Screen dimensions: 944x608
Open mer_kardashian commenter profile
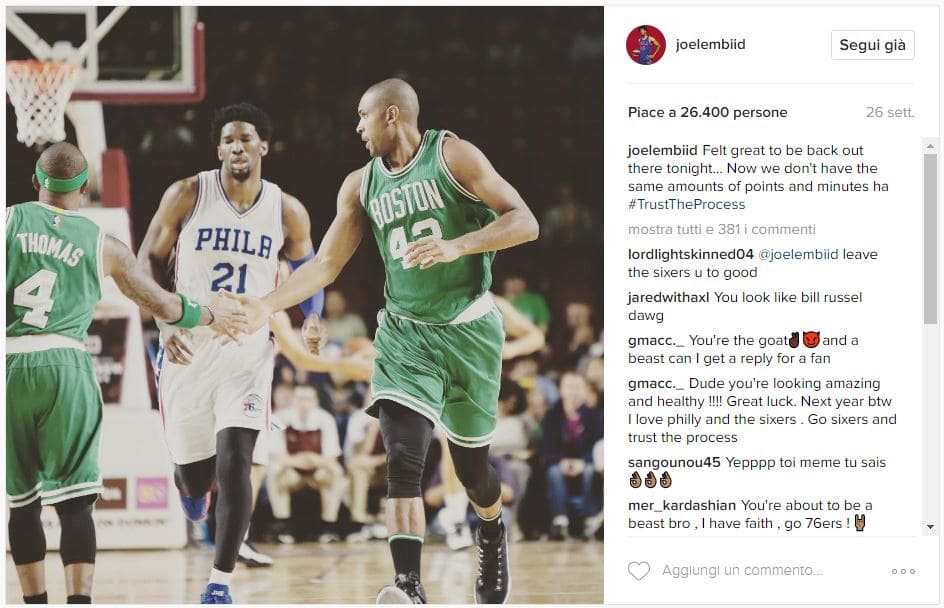coord(682,505)
